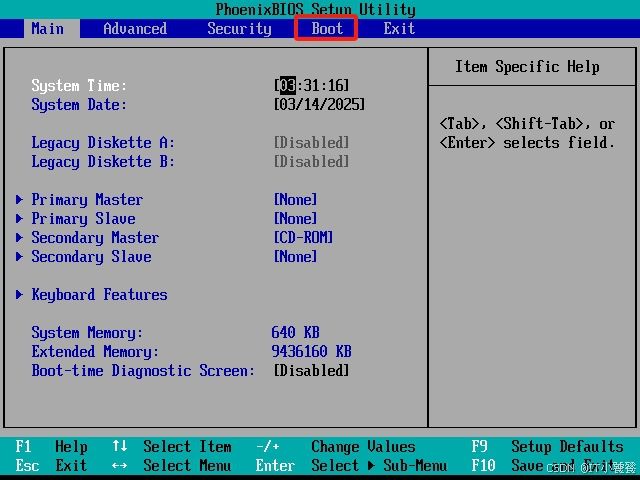Screen dimensions: 640x480
Task: Click System Memory 640 KB value
Action: click(x=296, y=332)
